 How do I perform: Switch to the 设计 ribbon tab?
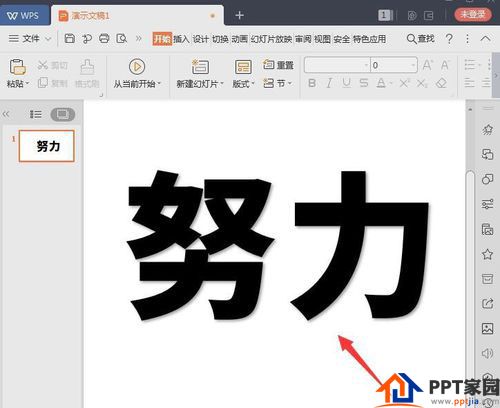pyautogui.click(x=201, y=39)
